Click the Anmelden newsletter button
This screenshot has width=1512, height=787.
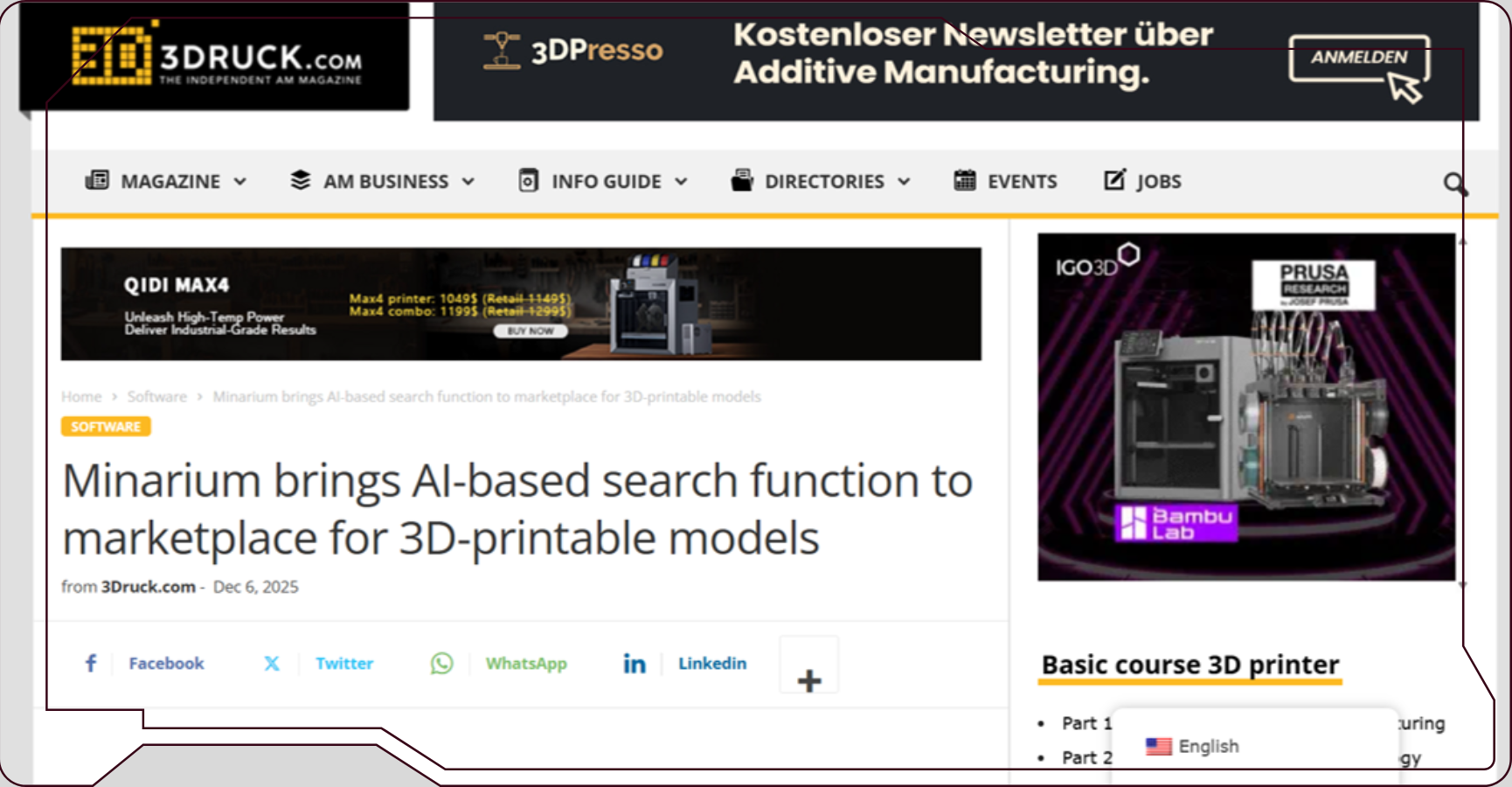1359,58
